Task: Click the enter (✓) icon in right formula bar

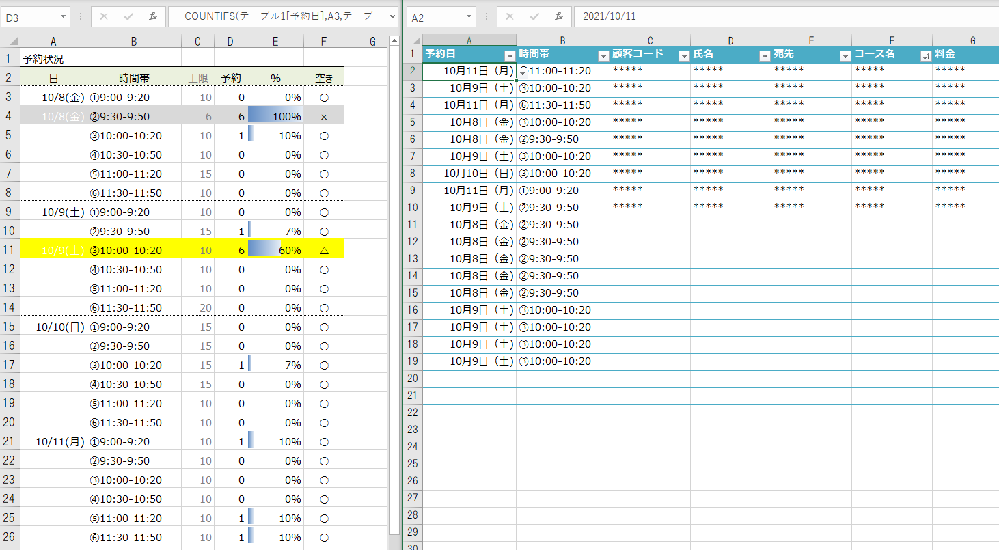Action: pyautogui.click(x=534, y=17)
